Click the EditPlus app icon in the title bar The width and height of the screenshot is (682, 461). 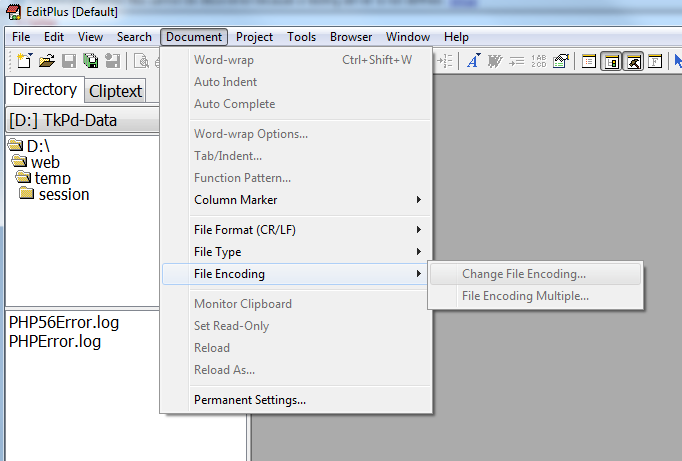(13, 12)
